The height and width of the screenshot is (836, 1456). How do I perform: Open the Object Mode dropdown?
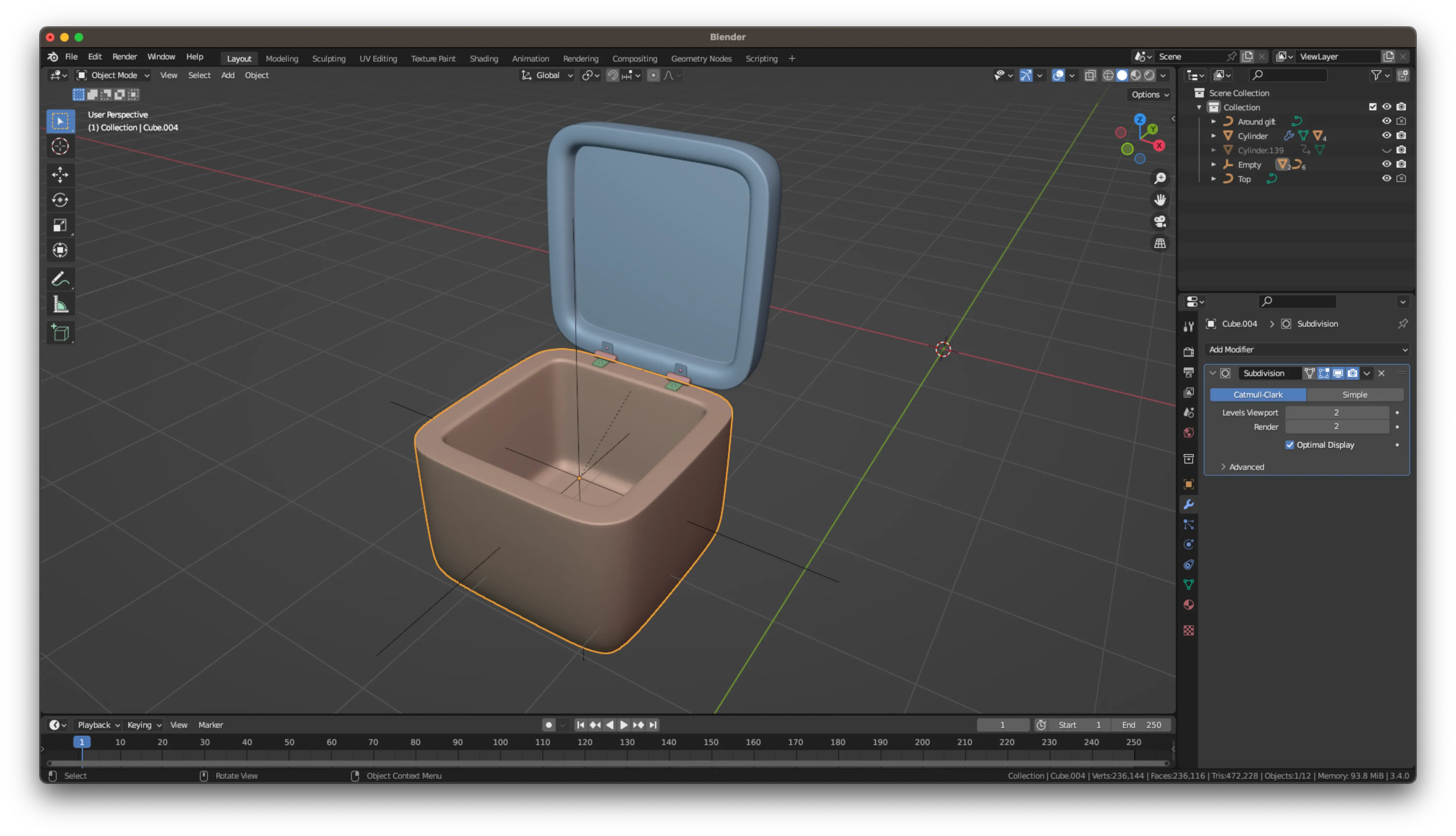[113, 75]
